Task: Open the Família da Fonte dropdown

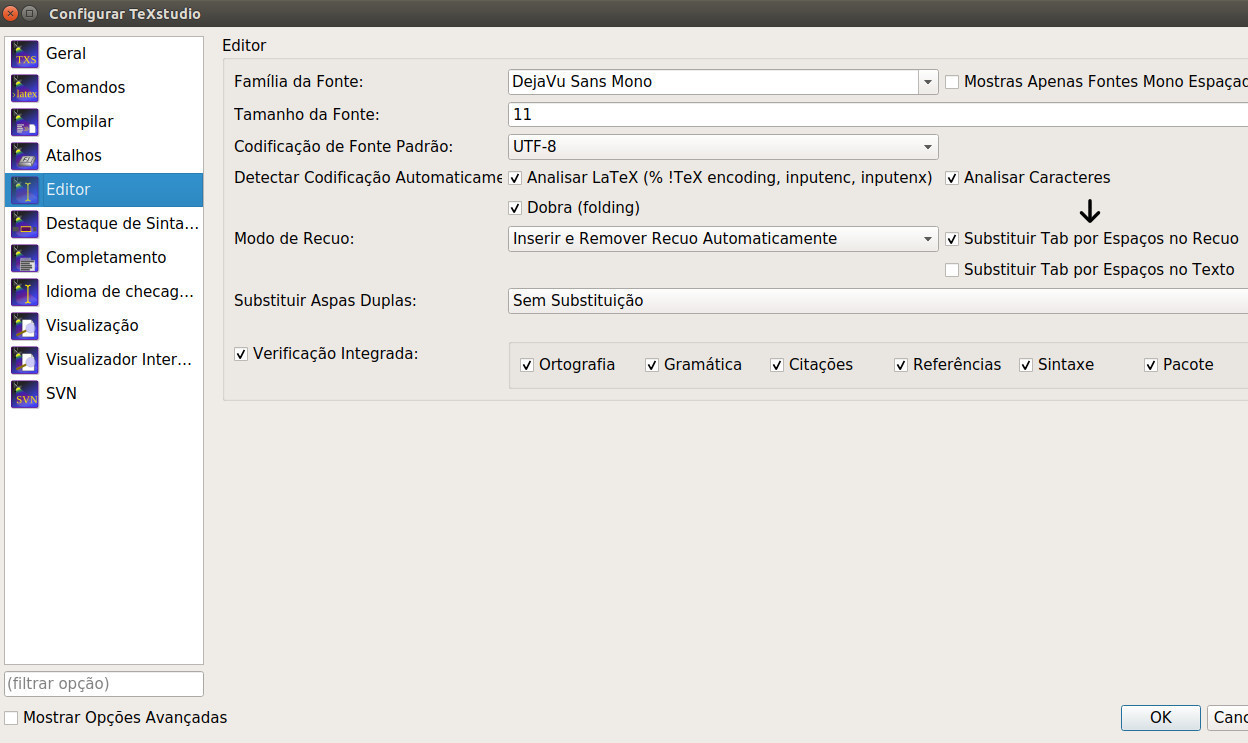Action: pos(928,82)
